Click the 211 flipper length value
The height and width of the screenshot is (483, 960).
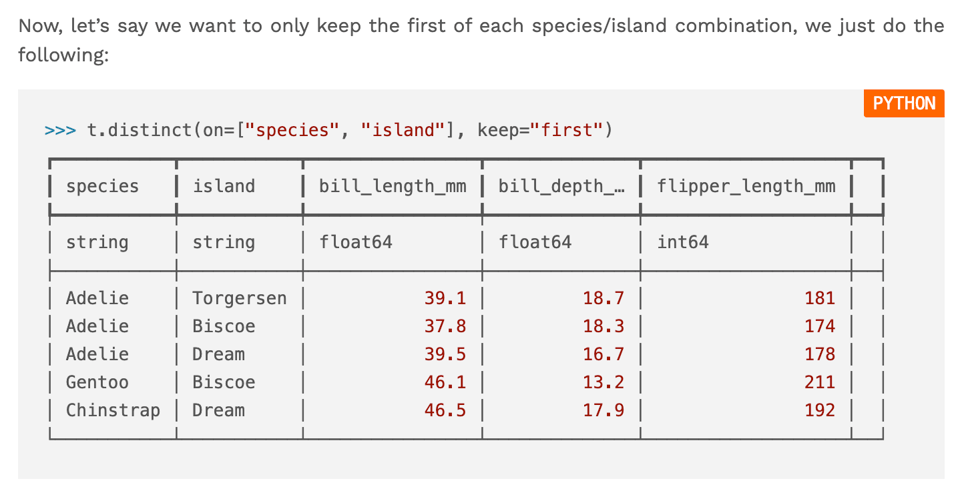pos(819,382)
